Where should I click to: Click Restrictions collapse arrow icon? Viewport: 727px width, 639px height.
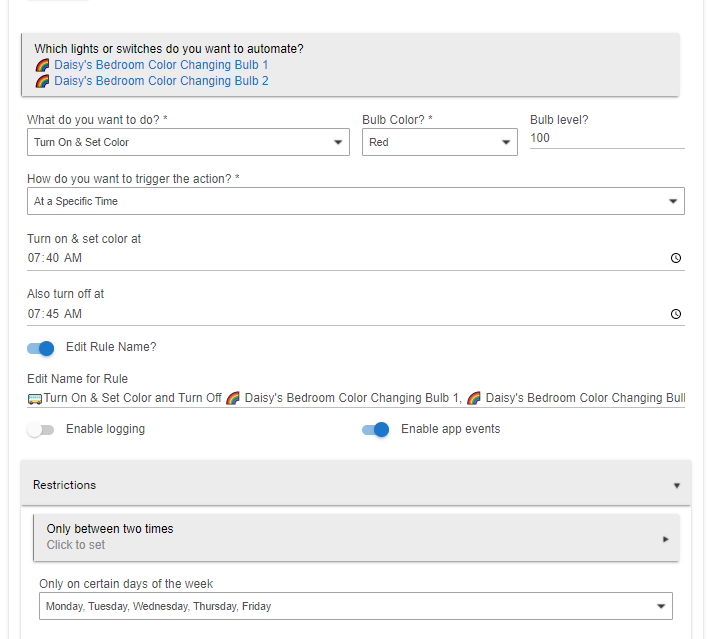point(676,486)
